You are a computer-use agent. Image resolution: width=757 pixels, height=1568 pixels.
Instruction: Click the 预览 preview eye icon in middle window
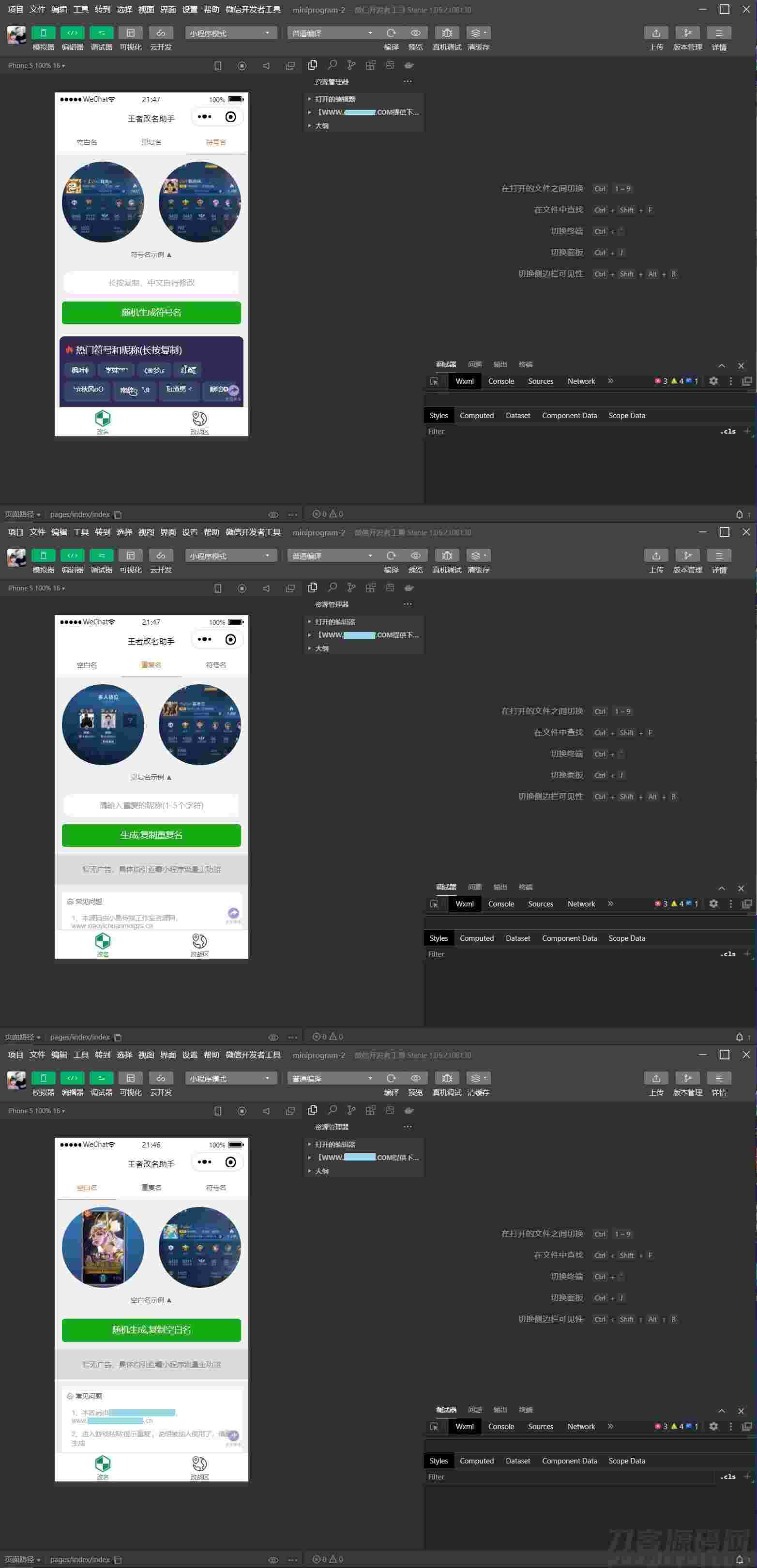pos(415,556)
